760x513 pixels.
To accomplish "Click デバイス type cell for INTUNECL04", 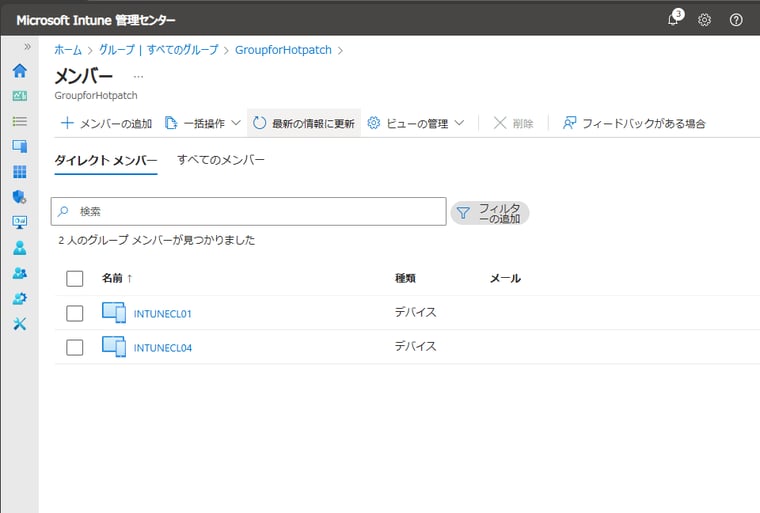I will (x=415, y=346).
